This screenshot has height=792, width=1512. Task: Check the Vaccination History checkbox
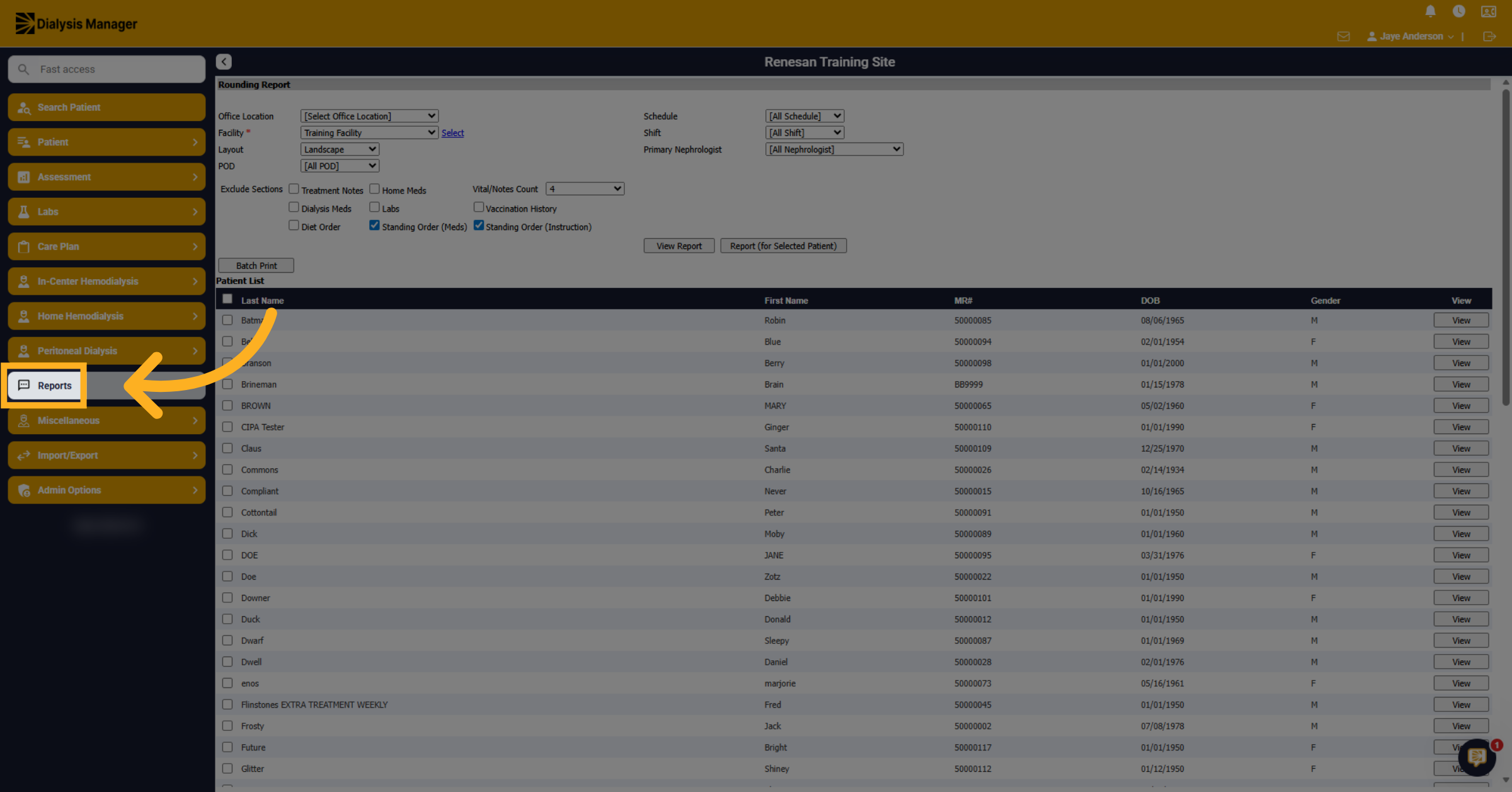(479, 207)
